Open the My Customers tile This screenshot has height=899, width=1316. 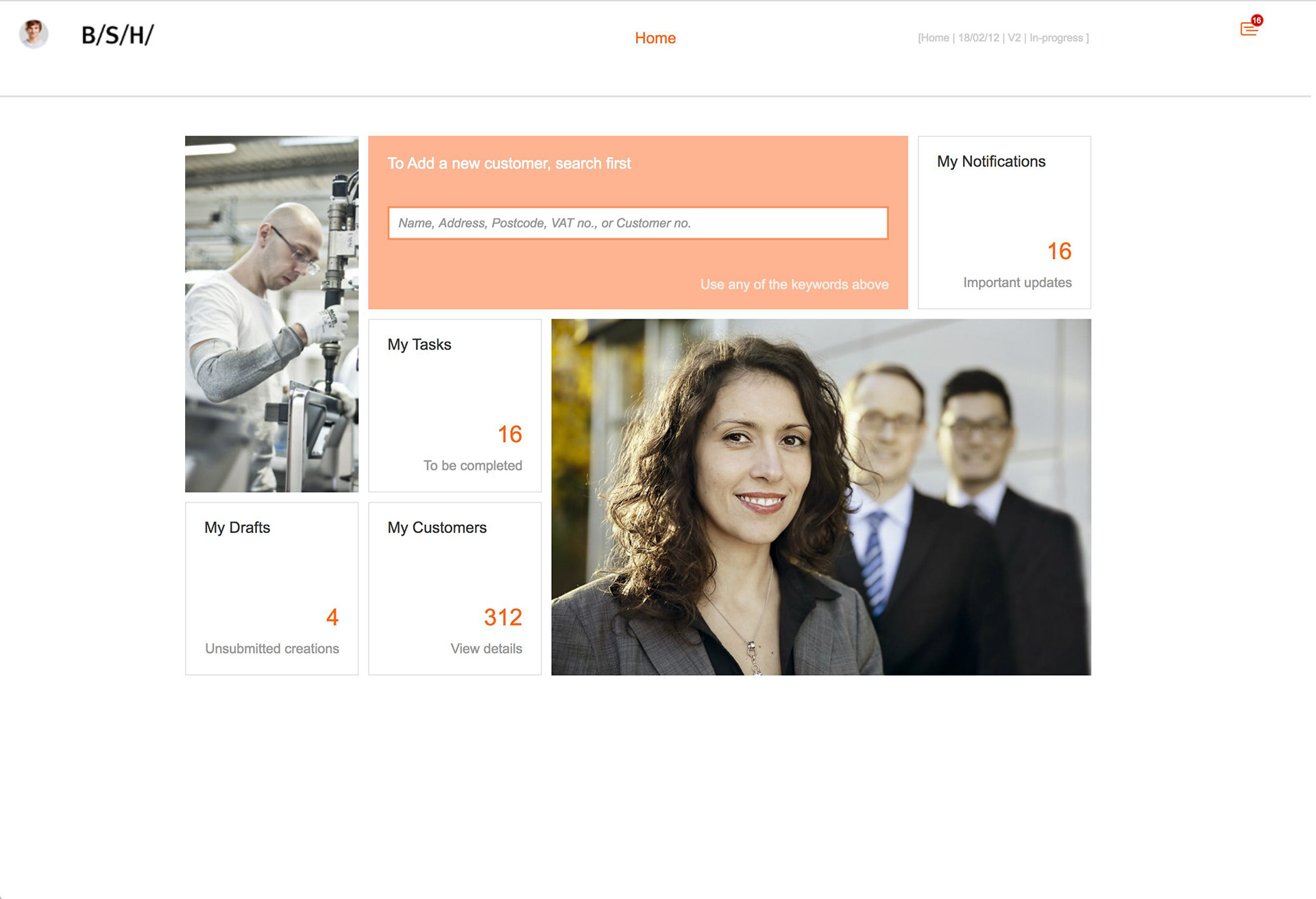(455, 589)
